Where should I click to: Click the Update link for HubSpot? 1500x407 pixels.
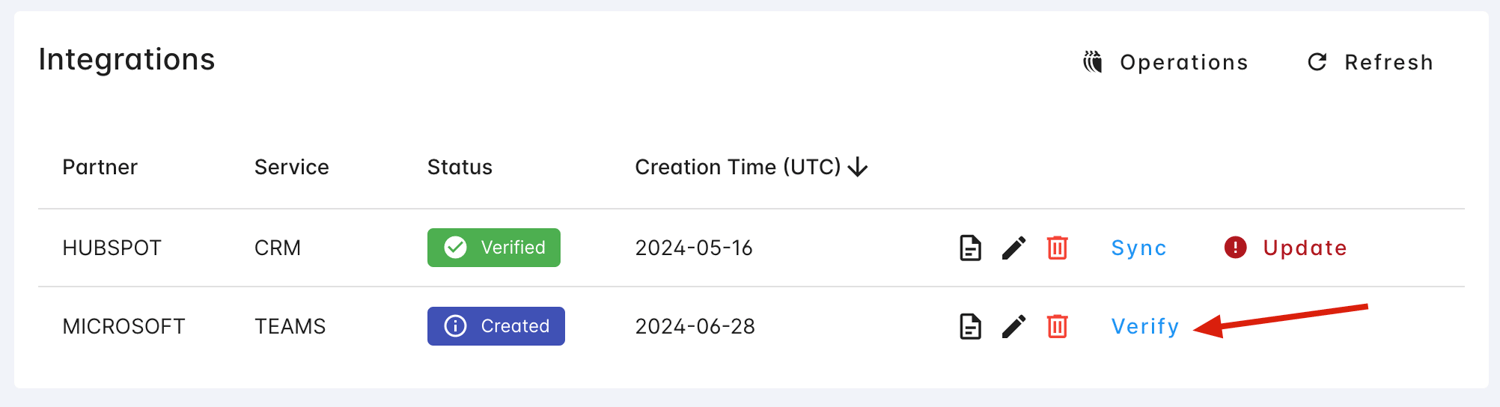[1304, 248]
